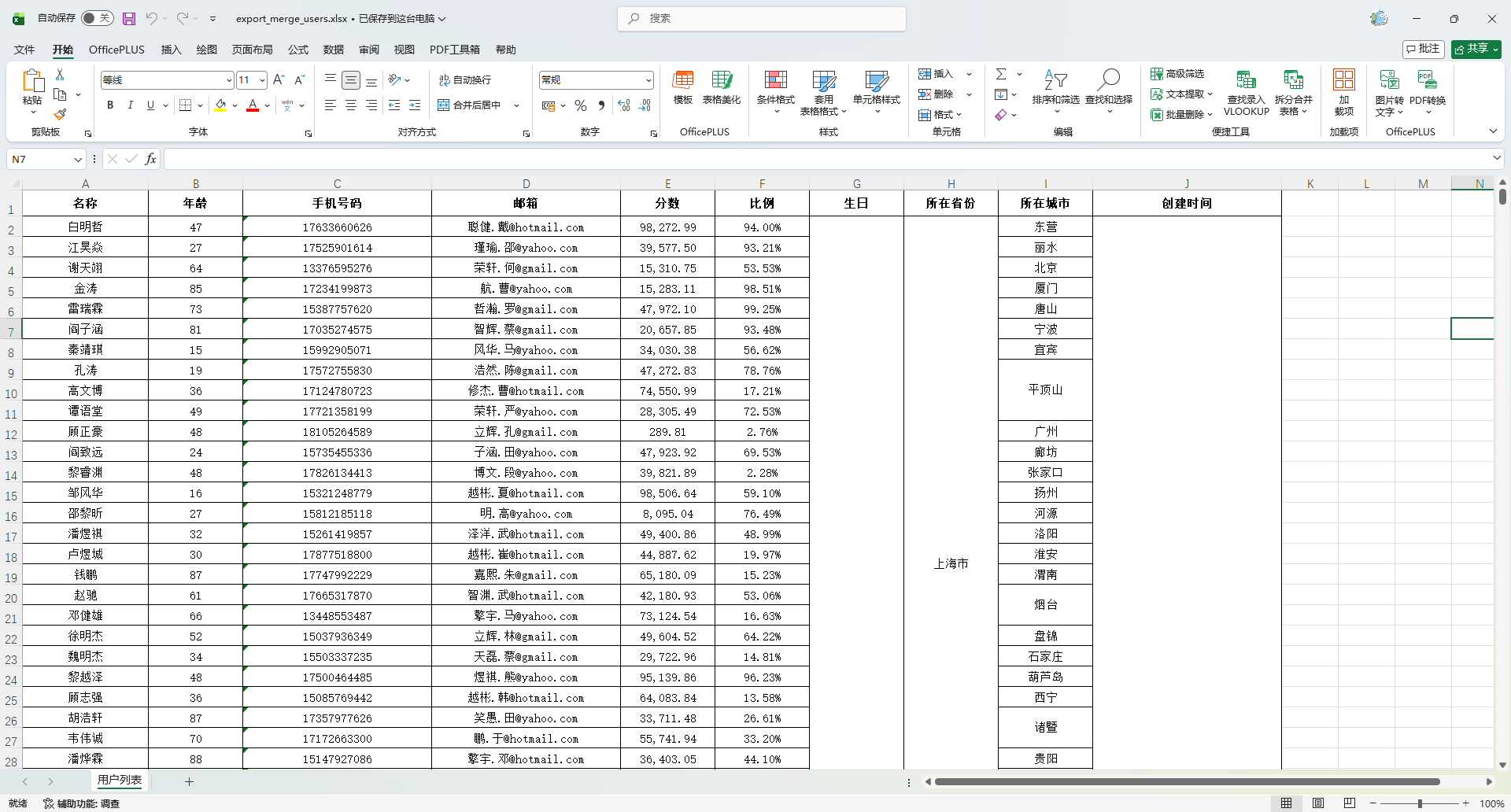Click the zoom slider handle

(x=1420, y=803)
